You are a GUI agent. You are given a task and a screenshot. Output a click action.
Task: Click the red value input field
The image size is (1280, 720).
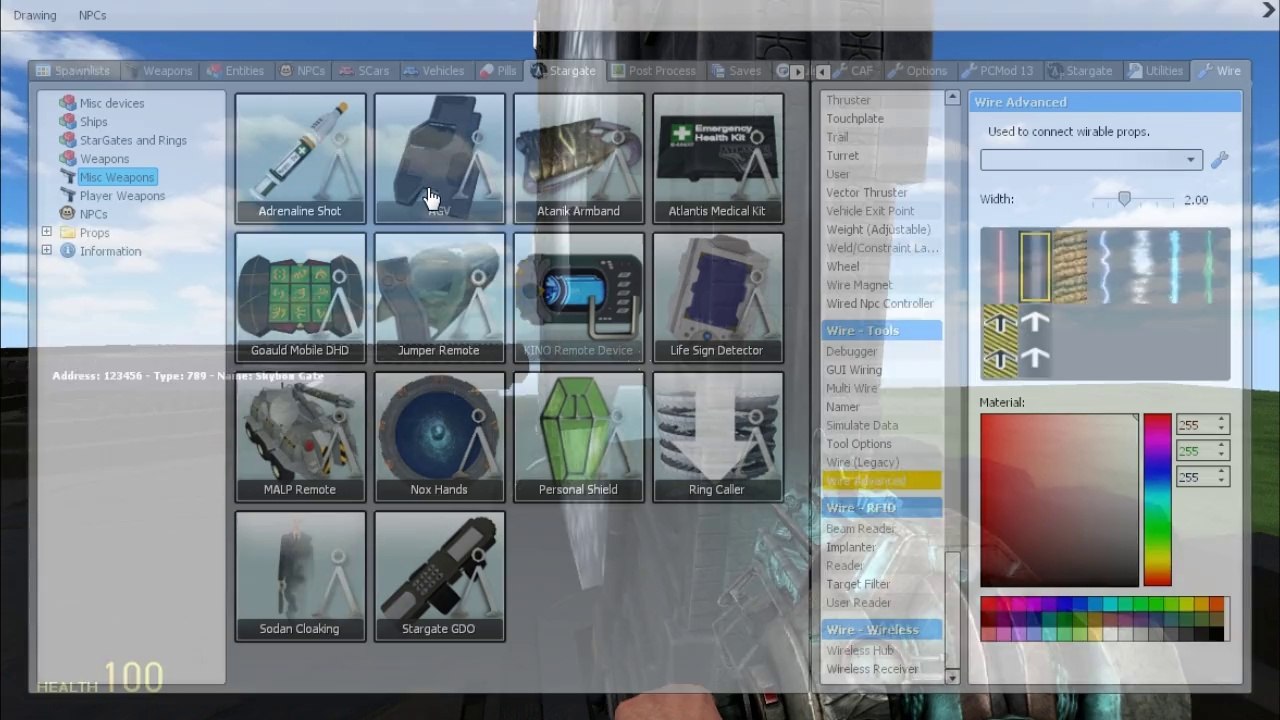[x=1196, y=425]
